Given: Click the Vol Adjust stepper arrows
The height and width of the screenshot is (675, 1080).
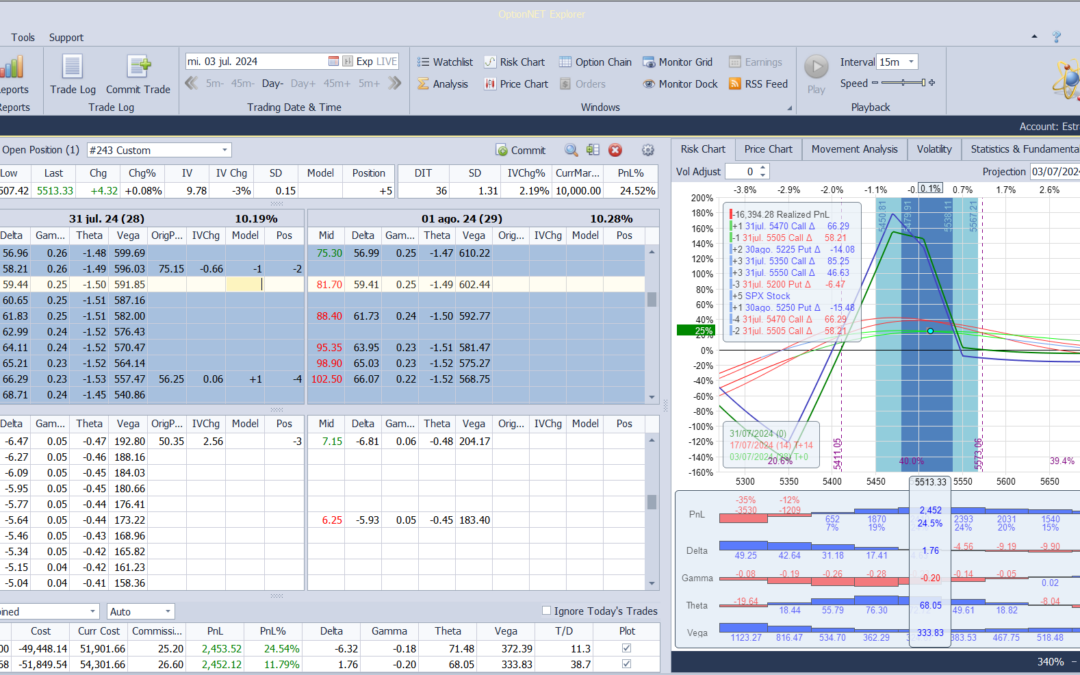Looking at the screenshot, I should (x=763, y=172).
